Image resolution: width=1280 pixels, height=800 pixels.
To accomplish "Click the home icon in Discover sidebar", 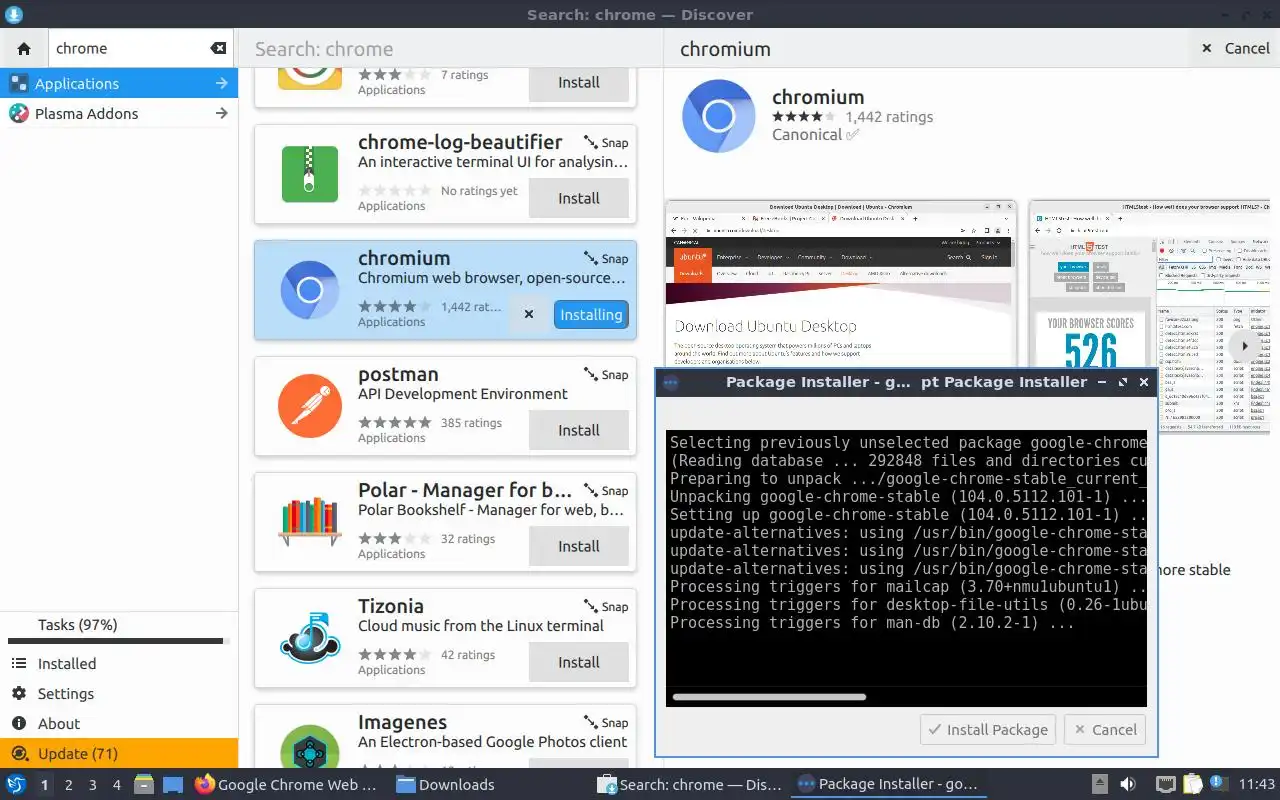I will [x=24, y=48].
